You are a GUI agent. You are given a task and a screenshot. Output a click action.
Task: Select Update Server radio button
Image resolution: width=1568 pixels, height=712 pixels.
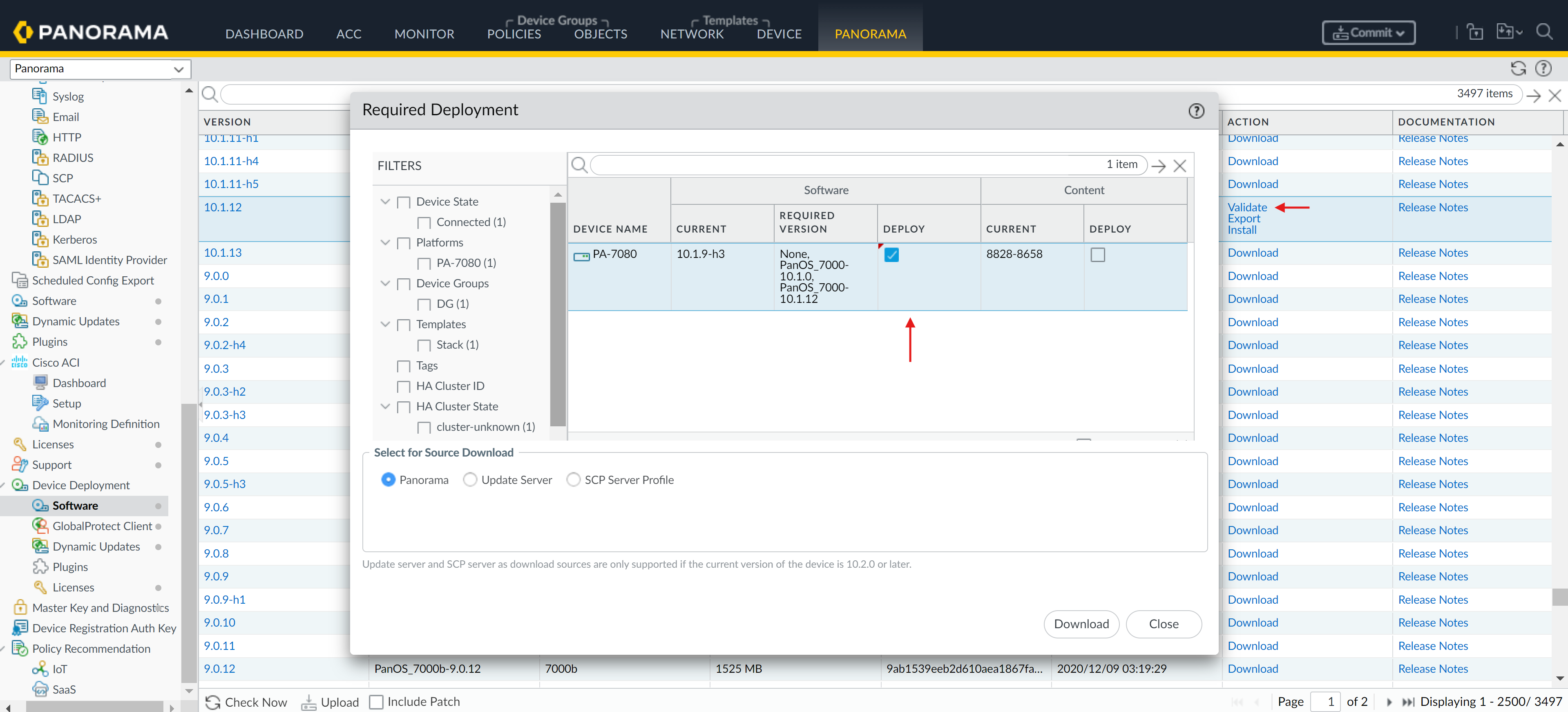click(x=470, y=480)
